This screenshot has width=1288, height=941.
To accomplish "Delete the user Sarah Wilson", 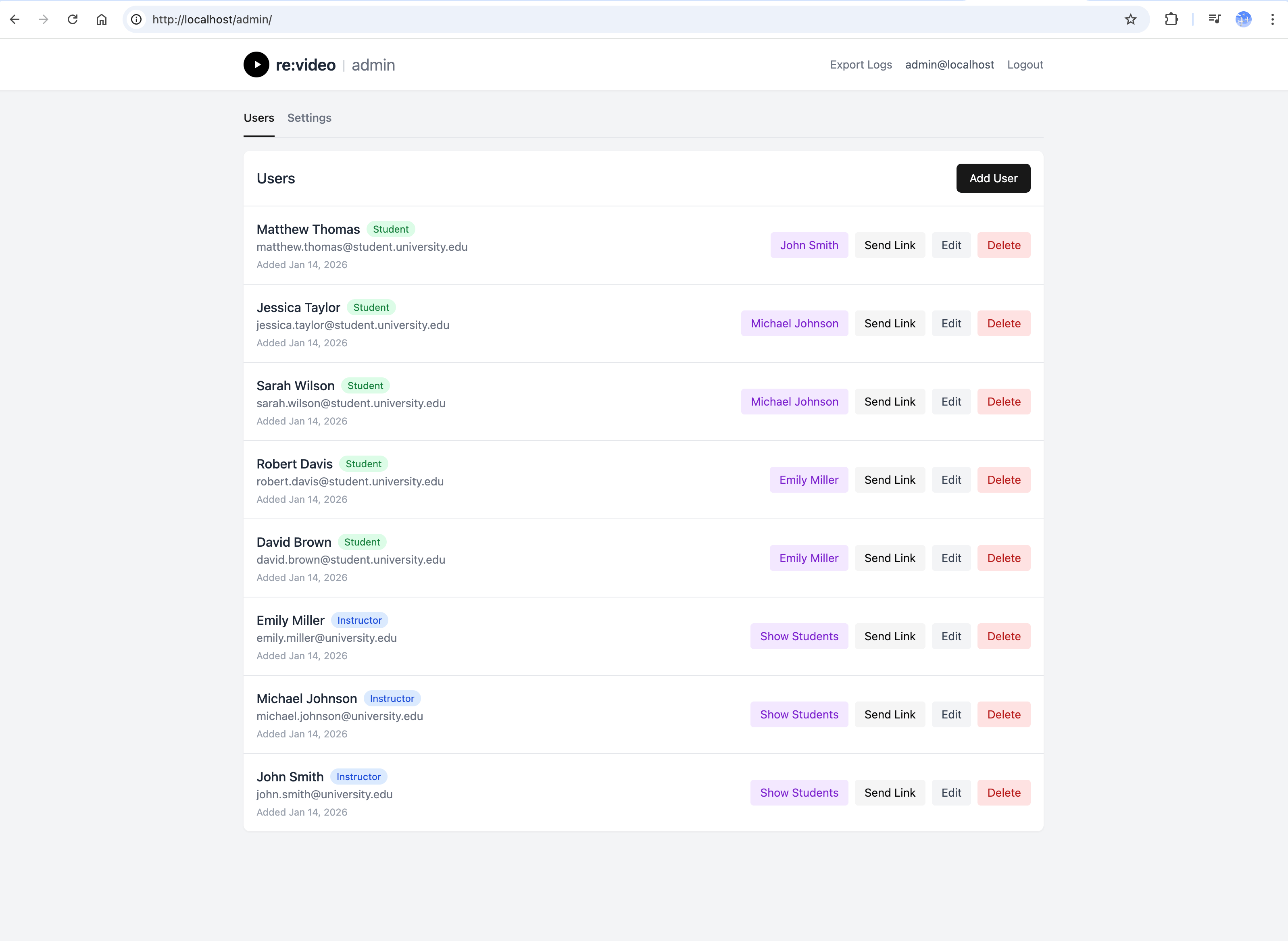I will [1004, 401].
